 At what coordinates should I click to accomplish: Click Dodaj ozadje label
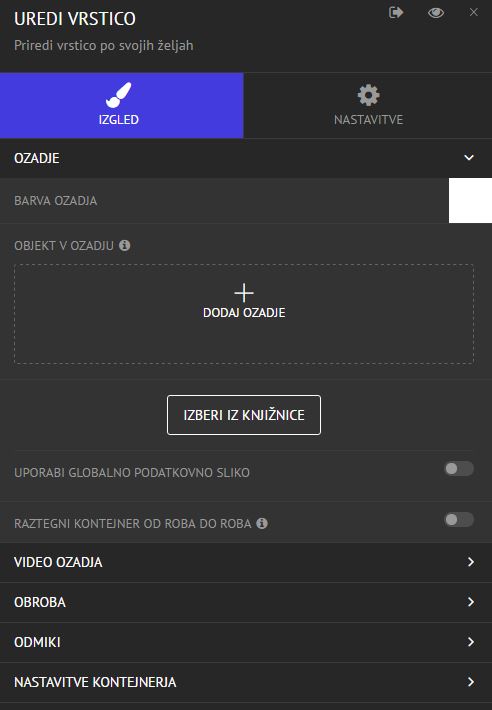pos(244,313)
